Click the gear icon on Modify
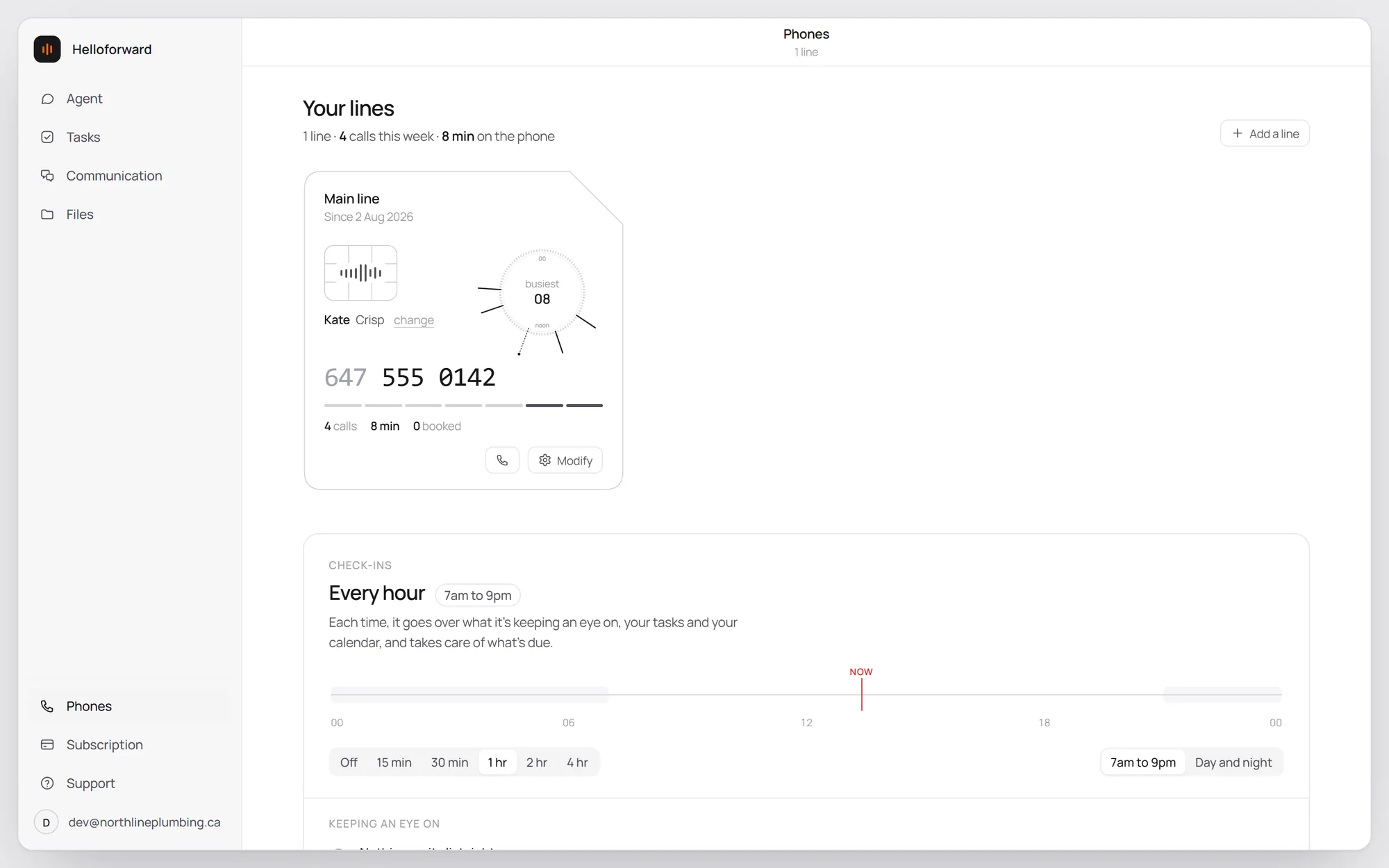The image size is (1389, 868). 545,460
